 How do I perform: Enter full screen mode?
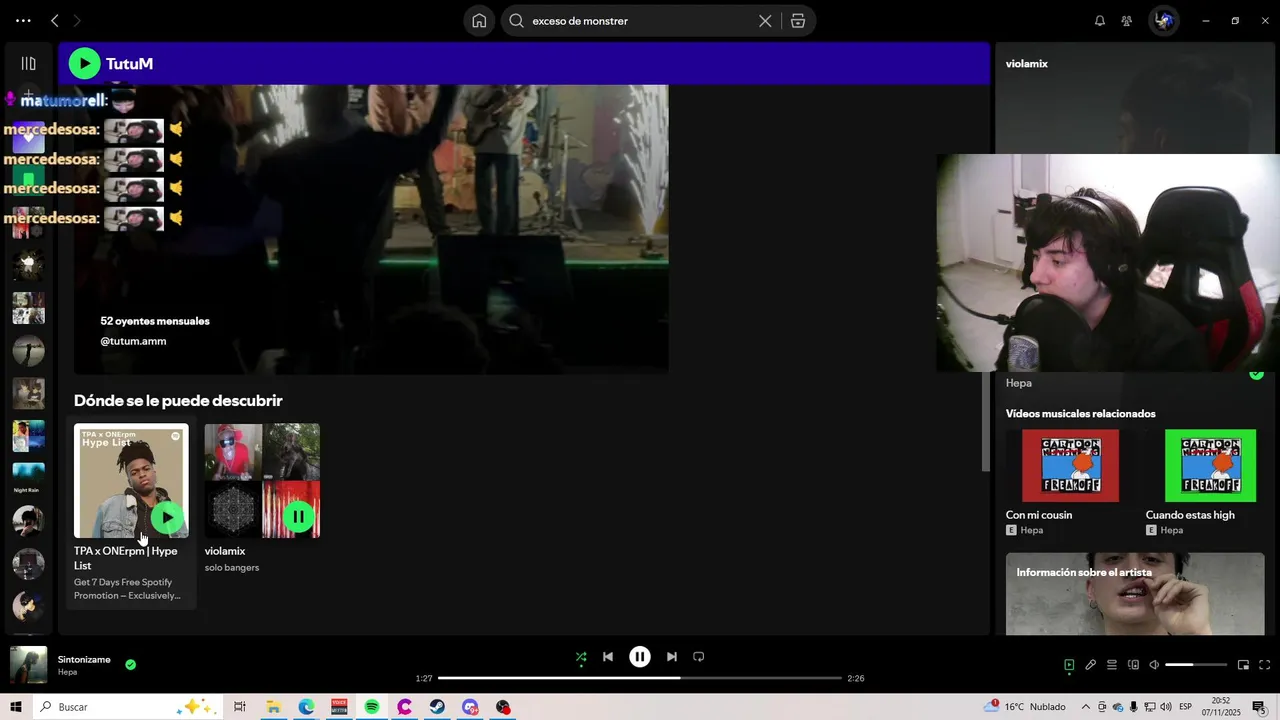[1264, 665]
